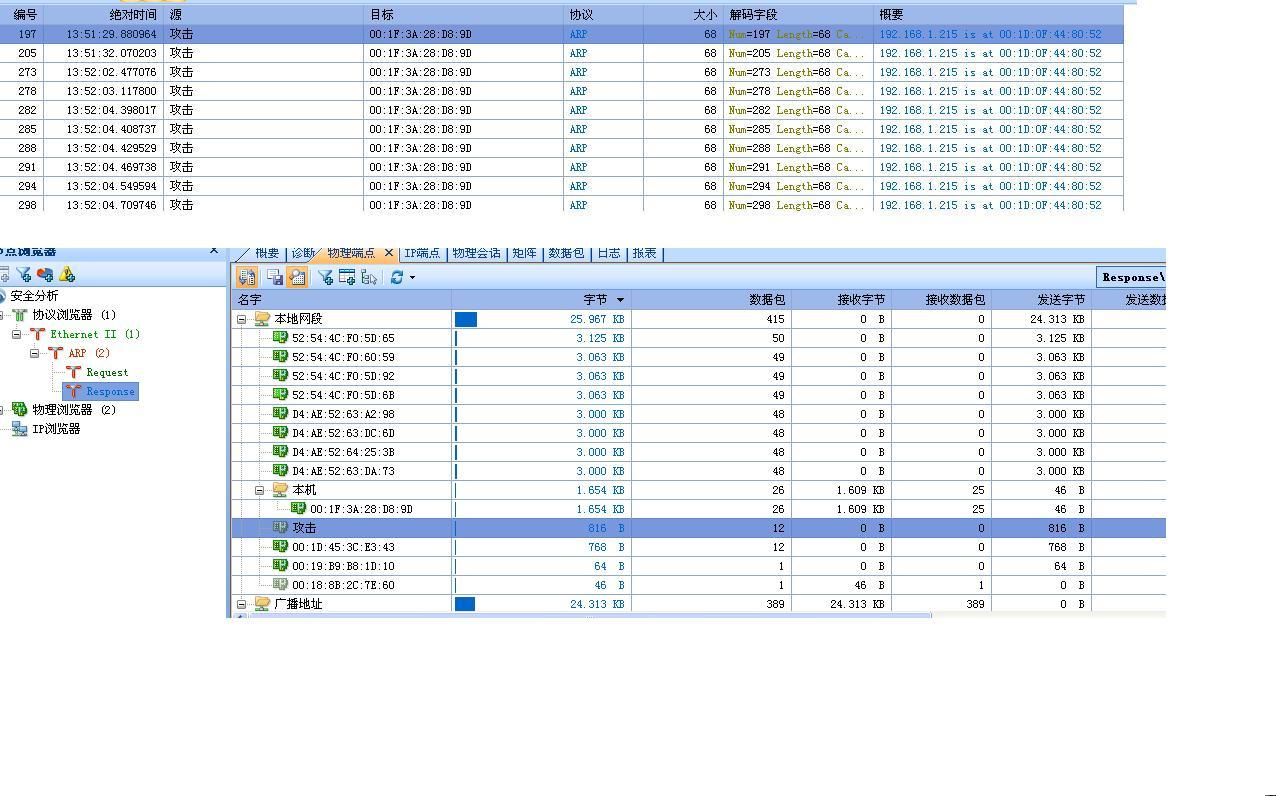
Task: Select IP浏览器 in the node browser
Action: [55, 429]
